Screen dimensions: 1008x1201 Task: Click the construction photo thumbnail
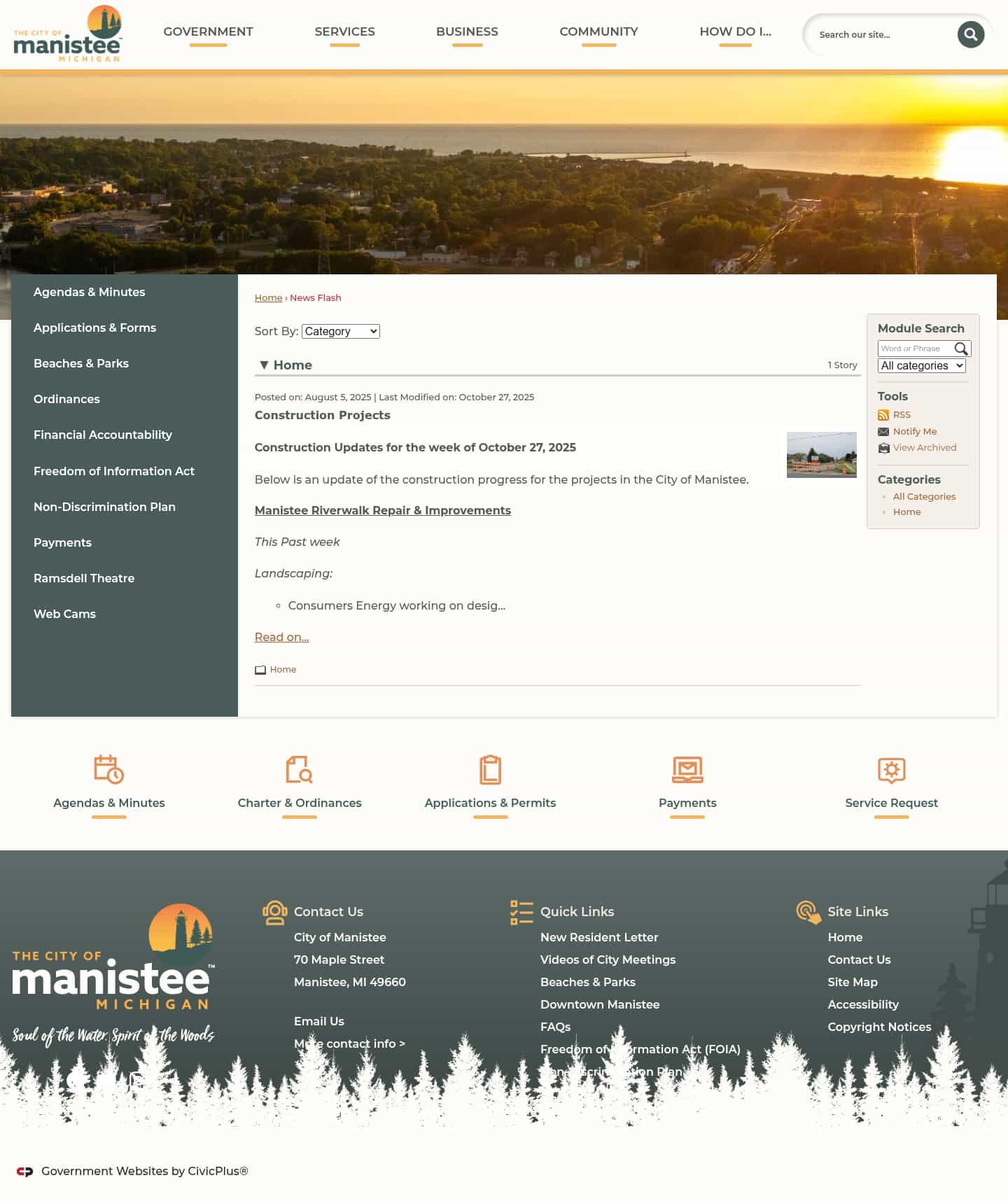[x=821, y=455]
